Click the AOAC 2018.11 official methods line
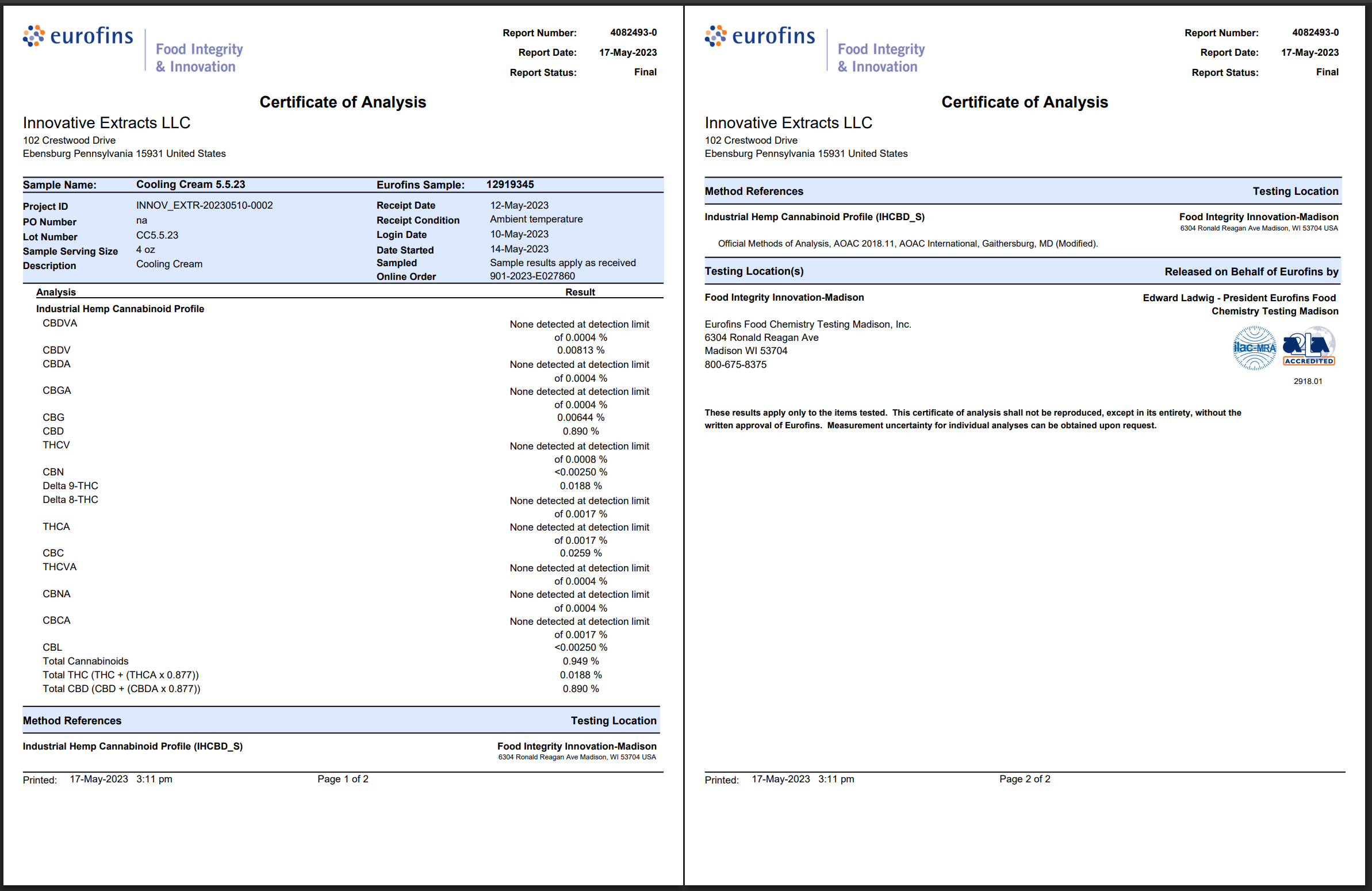The image size is (1372, 891). coord(907,244)
